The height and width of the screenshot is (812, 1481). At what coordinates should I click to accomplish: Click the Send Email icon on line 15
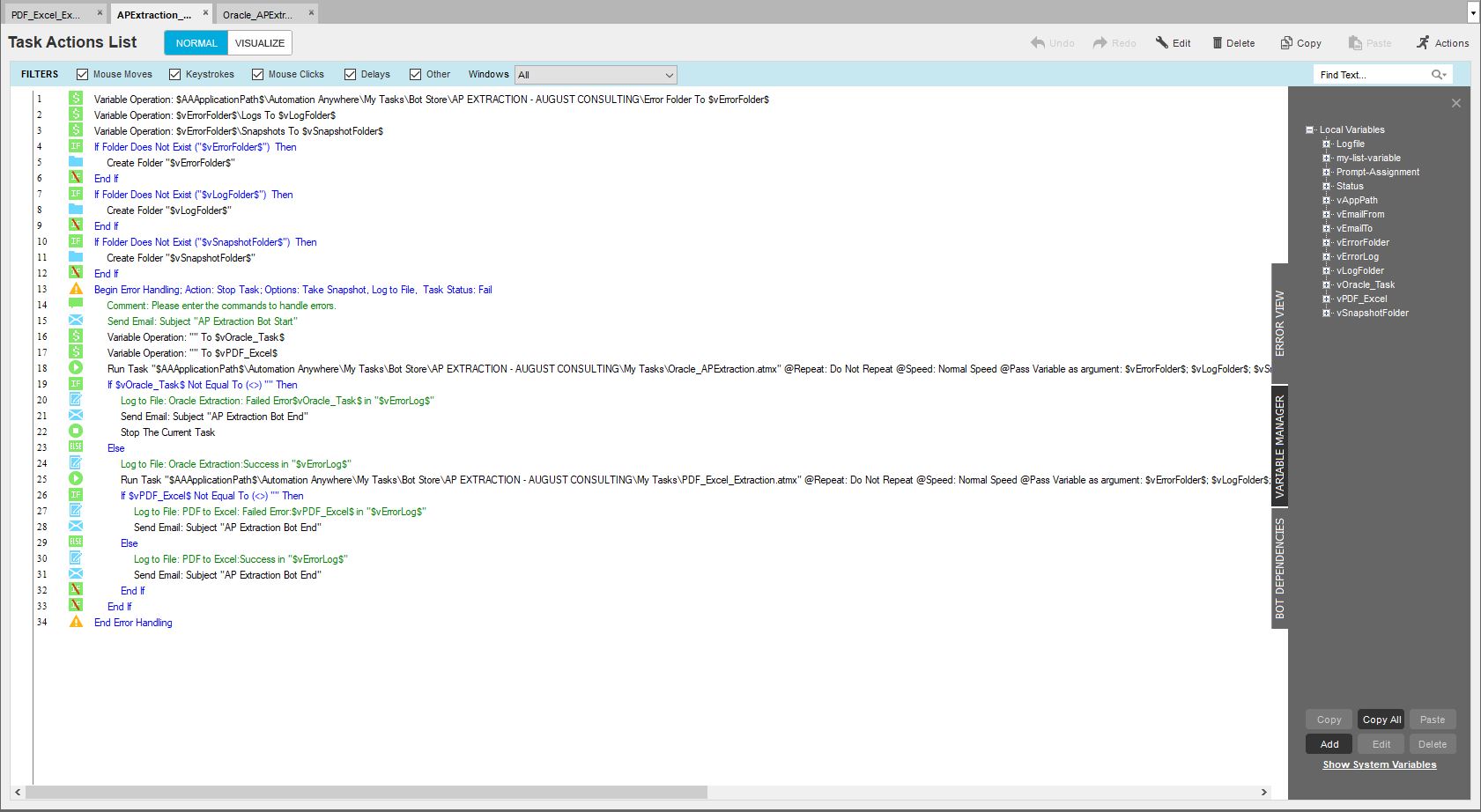(76, 321)
